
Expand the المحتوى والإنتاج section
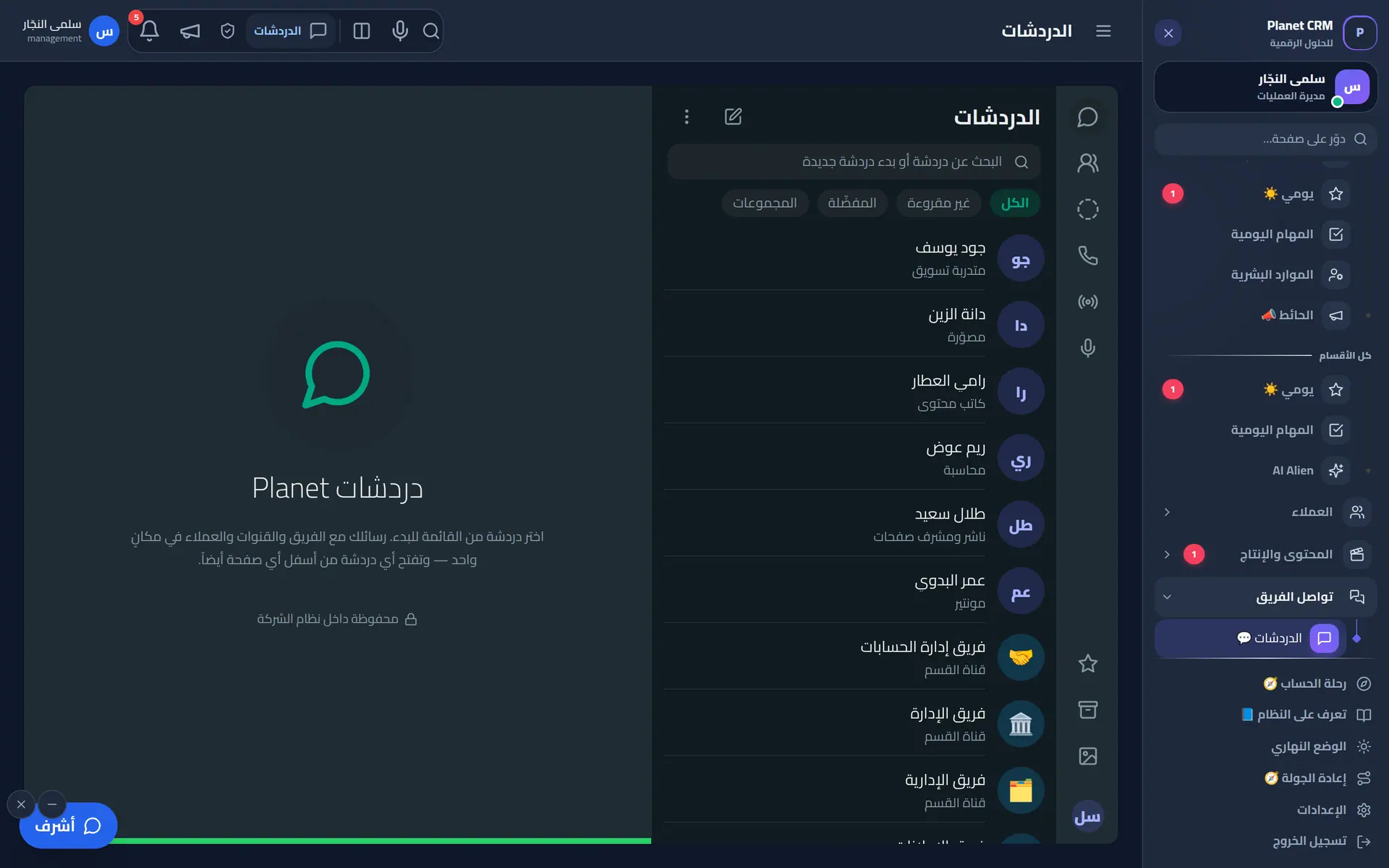click(1266, 554)
